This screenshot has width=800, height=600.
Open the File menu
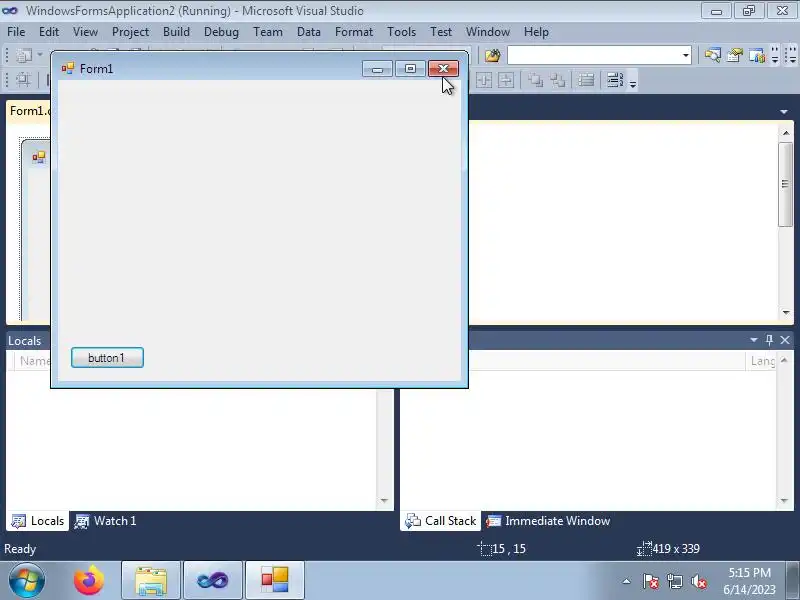click(x=16, y=32)
